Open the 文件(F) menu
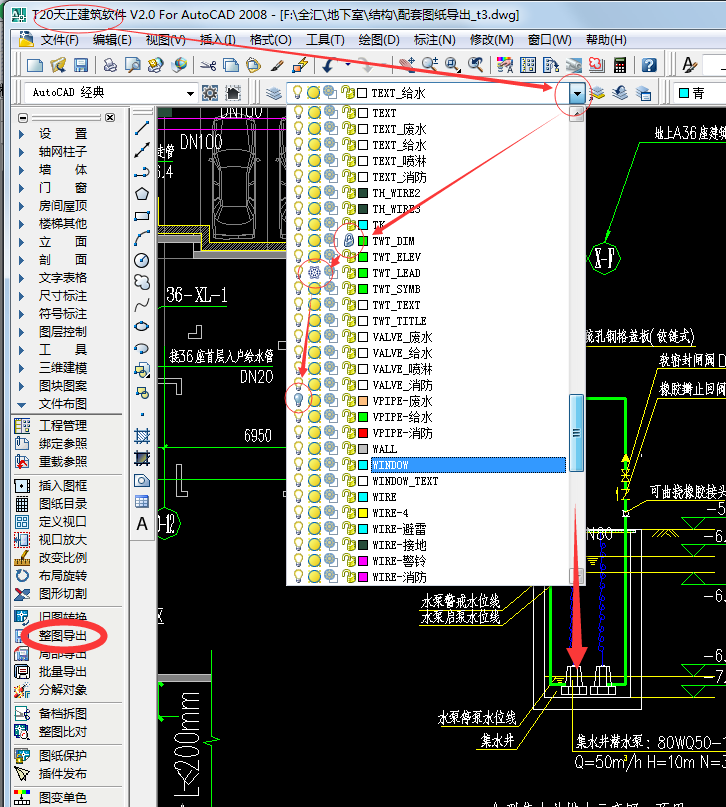 click(x=59, y=40)
